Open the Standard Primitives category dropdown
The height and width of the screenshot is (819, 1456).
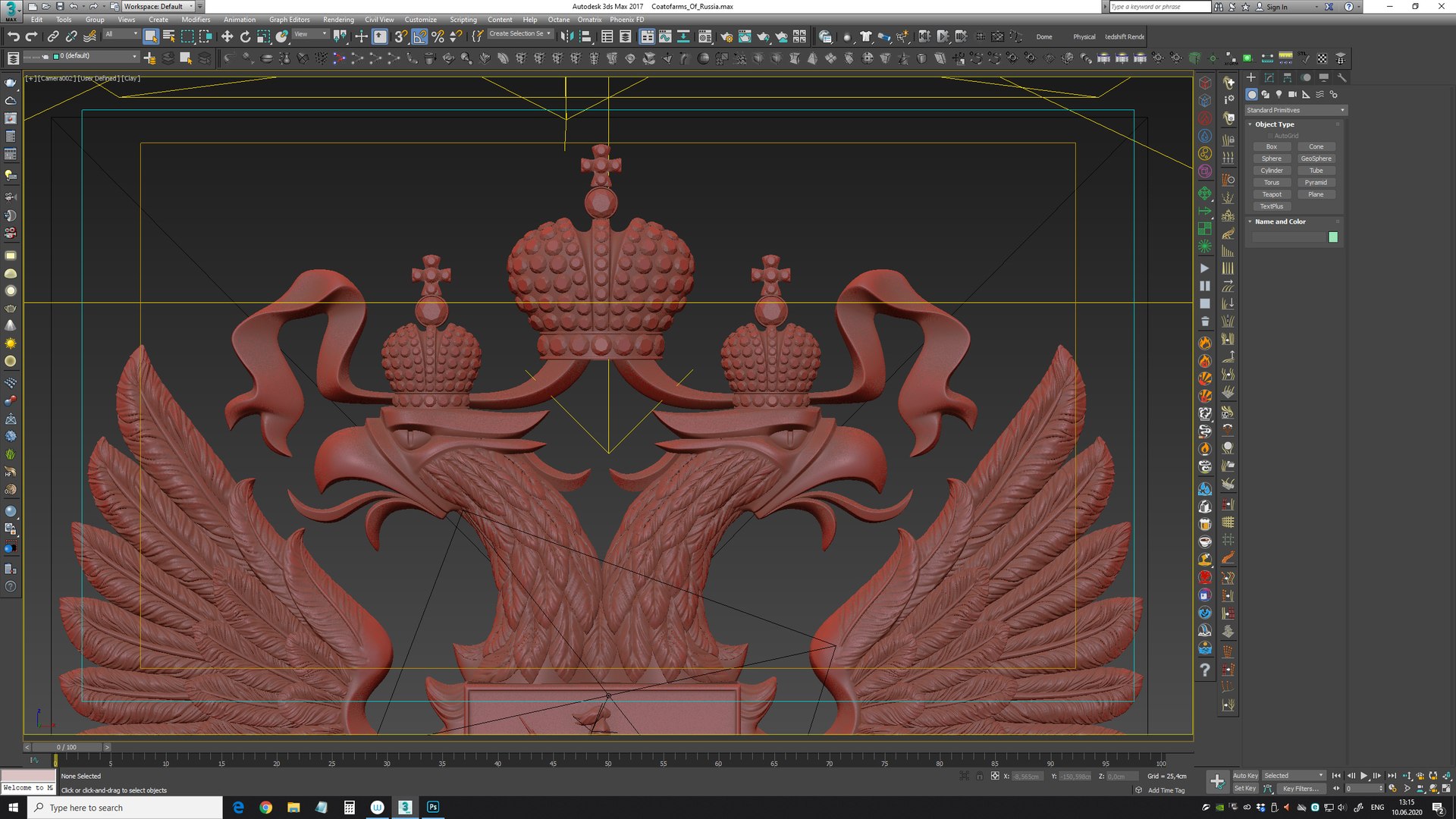[x=1295, y=111]
